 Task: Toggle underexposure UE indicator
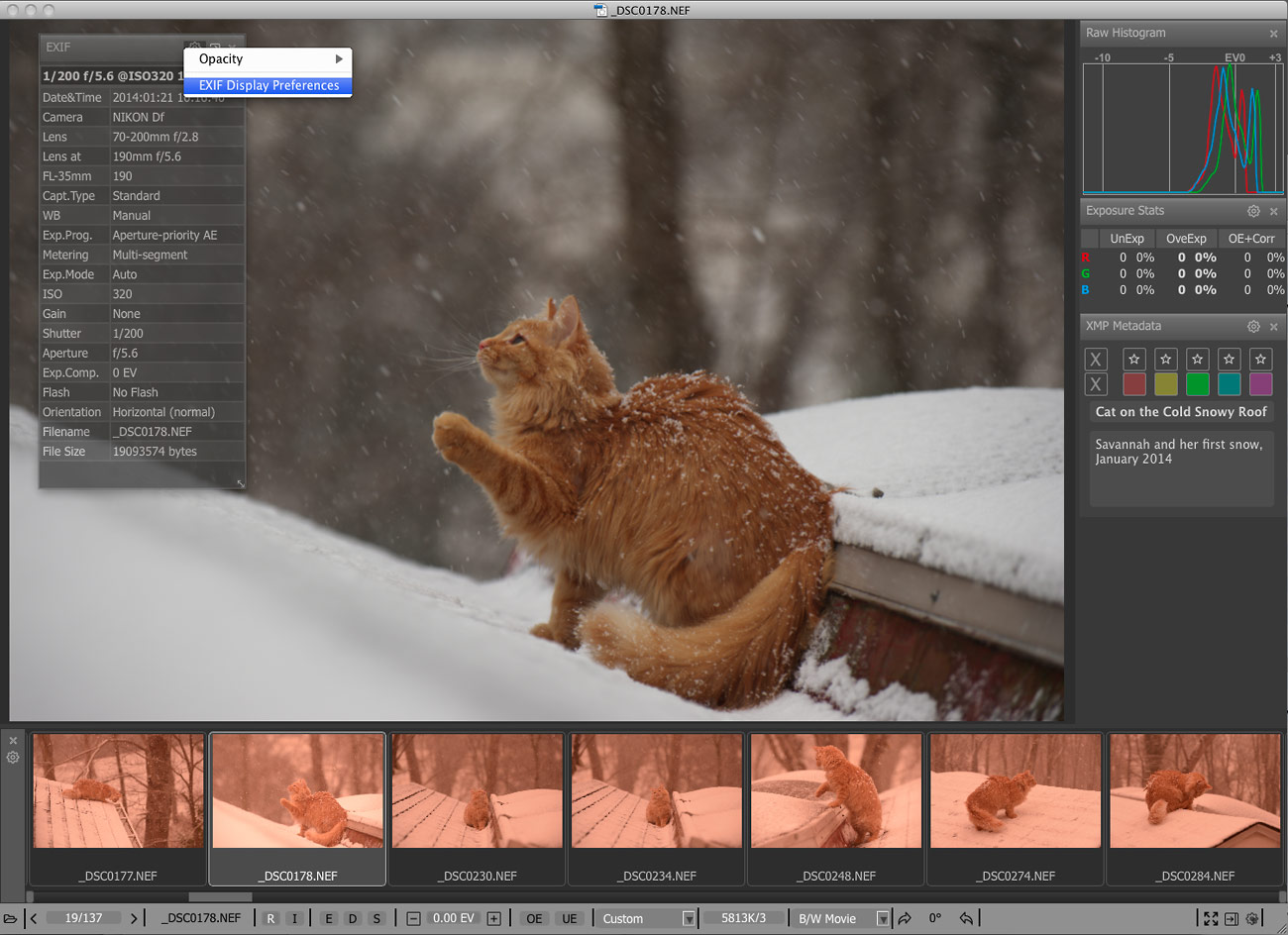tap(570, 918)
